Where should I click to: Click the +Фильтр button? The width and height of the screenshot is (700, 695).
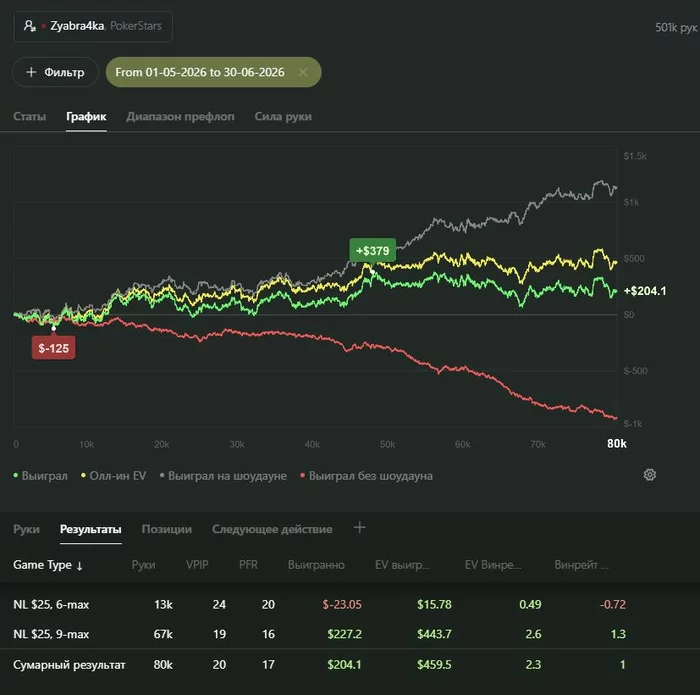[x=55, y=72]
